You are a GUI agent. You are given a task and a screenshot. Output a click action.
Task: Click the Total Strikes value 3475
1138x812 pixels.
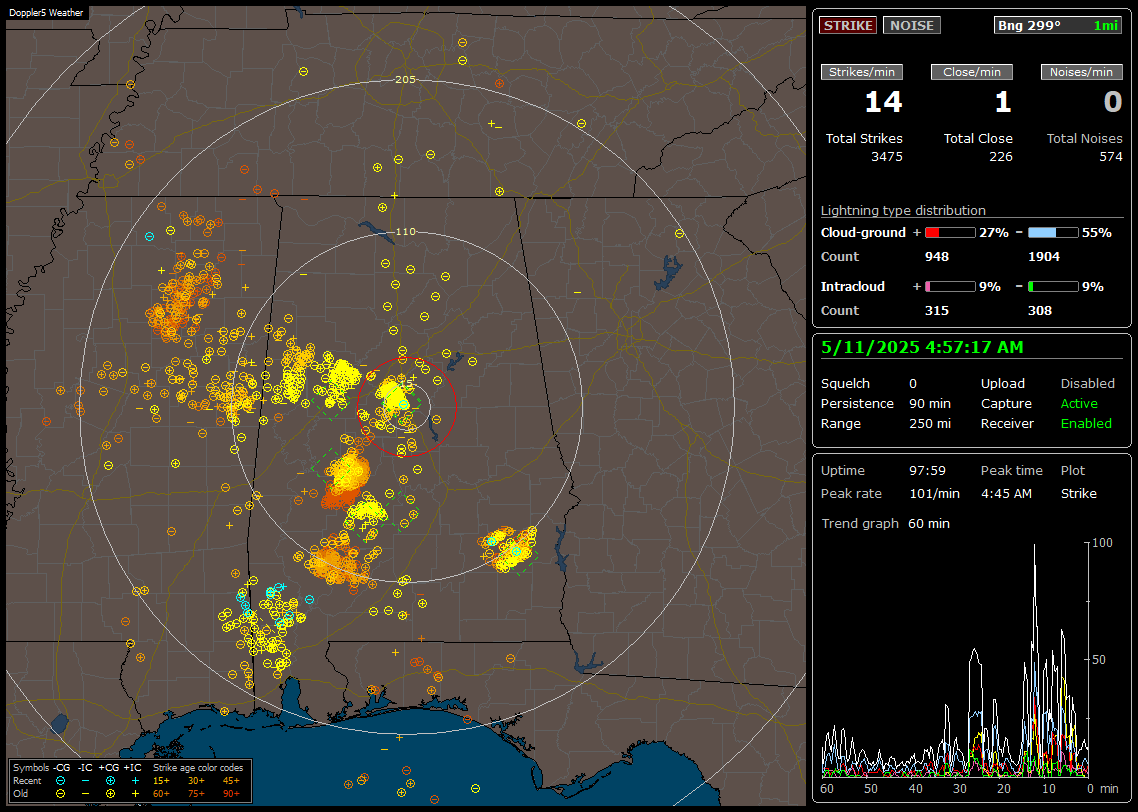887,157
